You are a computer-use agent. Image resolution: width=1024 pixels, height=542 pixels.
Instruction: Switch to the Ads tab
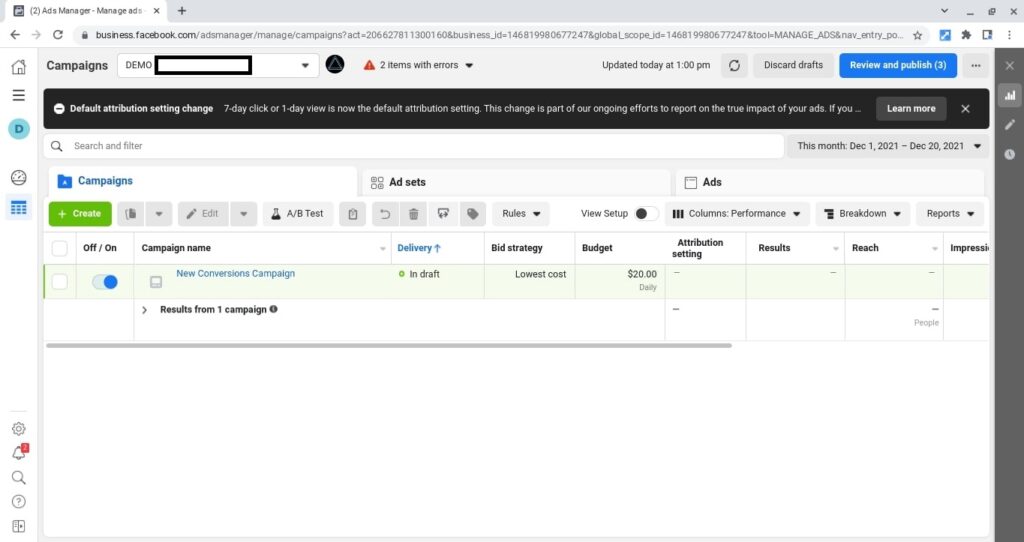coord(829,182)
